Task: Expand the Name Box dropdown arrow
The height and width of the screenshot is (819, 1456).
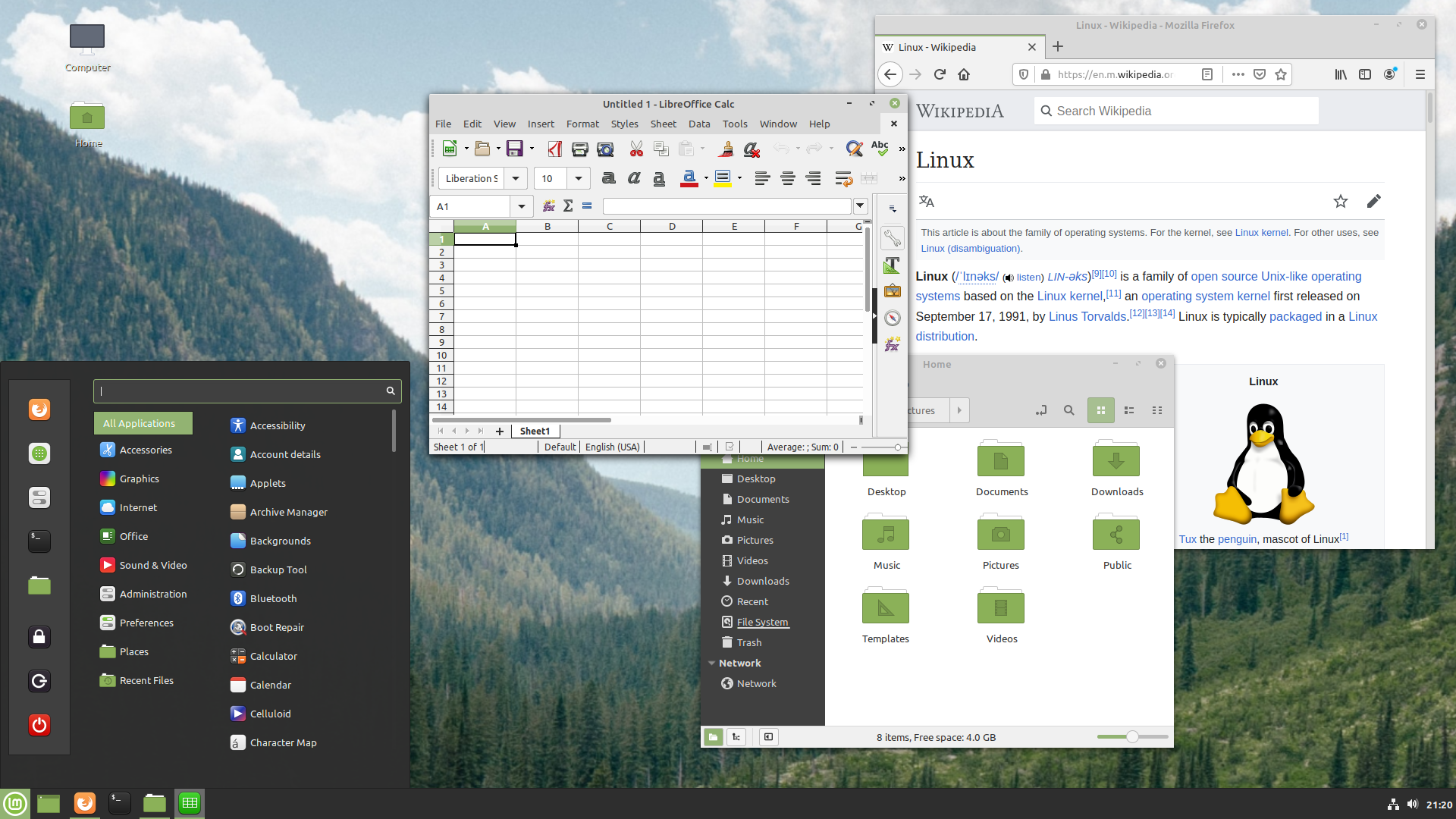Action: click(x=521, y=206)
